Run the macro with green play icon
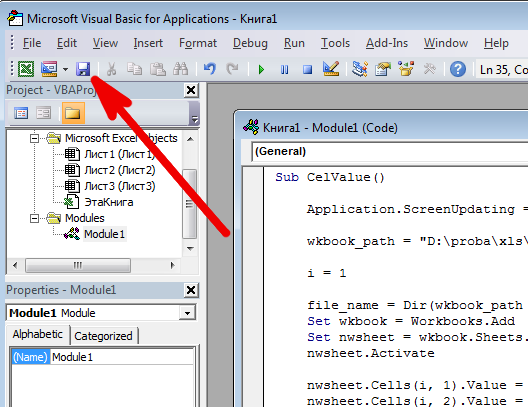Image resolution: width=528 pixels, height=407 pixels. coord(261,70)
